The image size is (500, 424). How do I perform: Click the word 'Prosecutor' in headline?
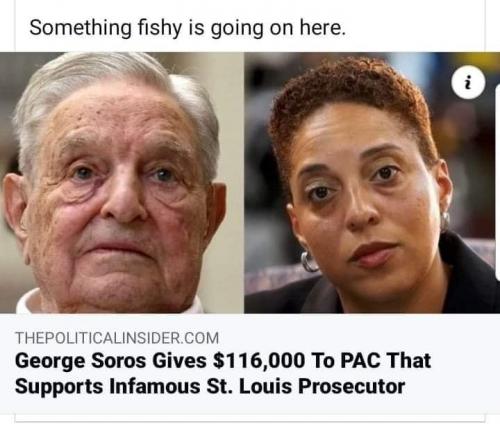click(352, 386)
